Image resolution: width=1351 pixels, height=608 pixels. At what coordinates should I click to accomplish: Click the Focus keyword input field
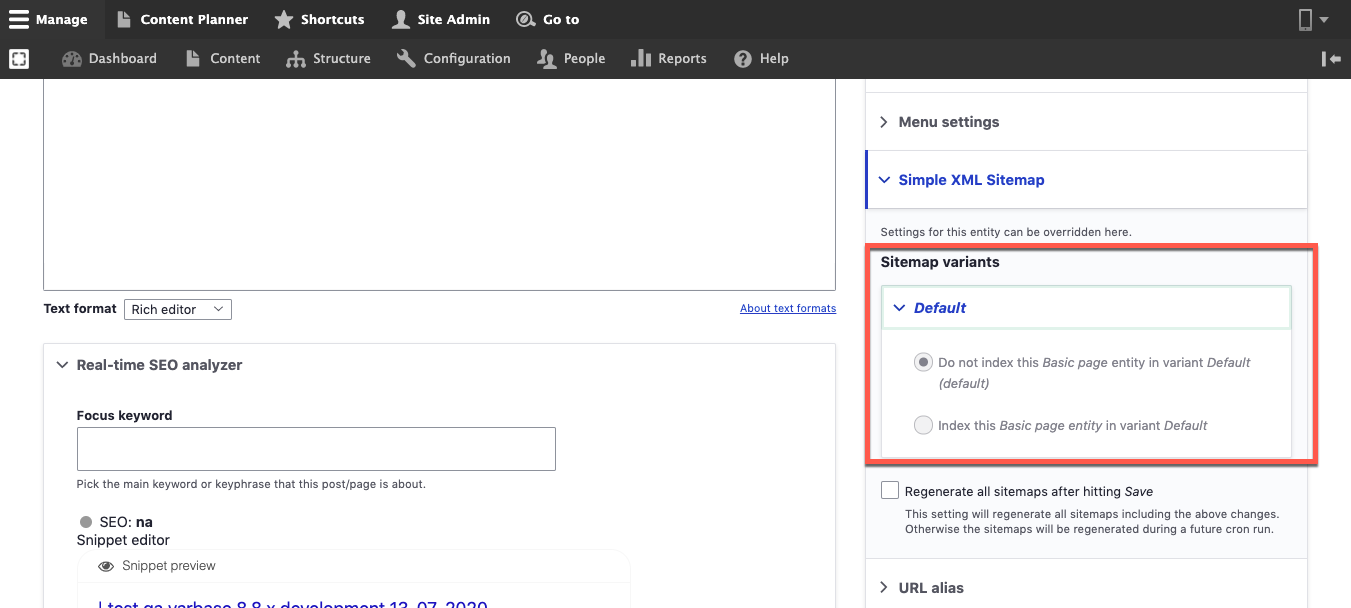pos(316,449)
